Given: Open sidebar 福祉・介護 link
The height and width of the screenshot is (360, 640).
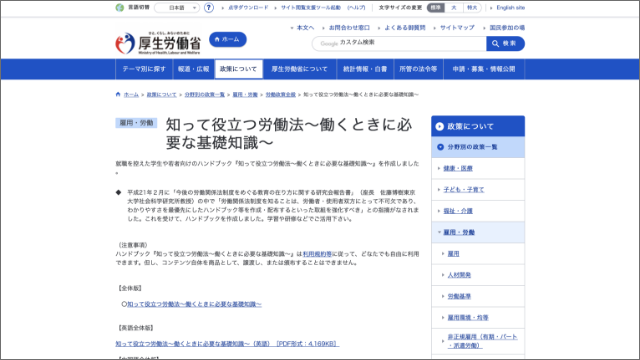Looking at the screenshot, I should pyautogui.click(x=458, y=211).
